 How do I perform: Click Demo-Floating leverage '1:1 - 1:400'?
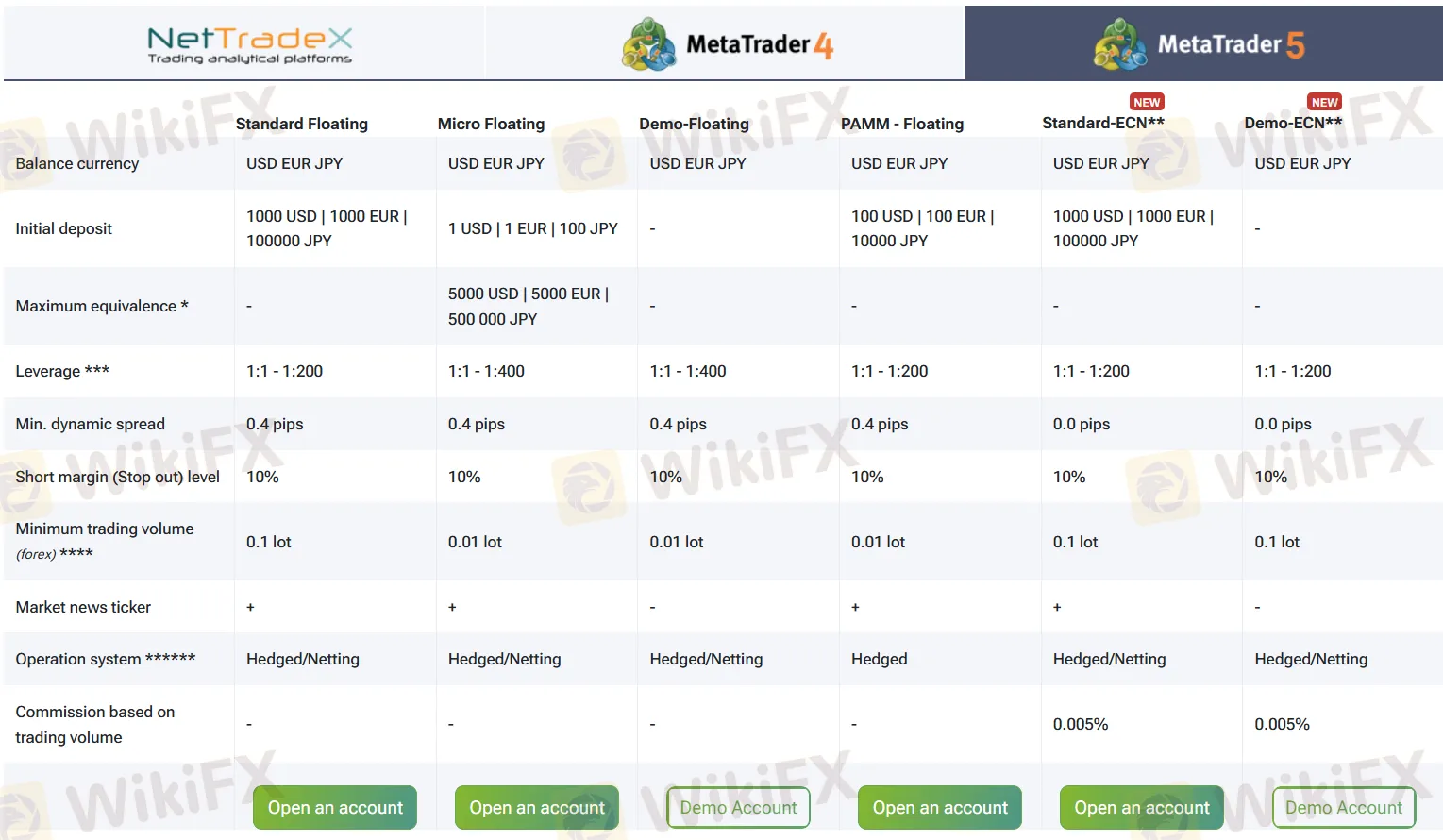(x=688, y=371)
